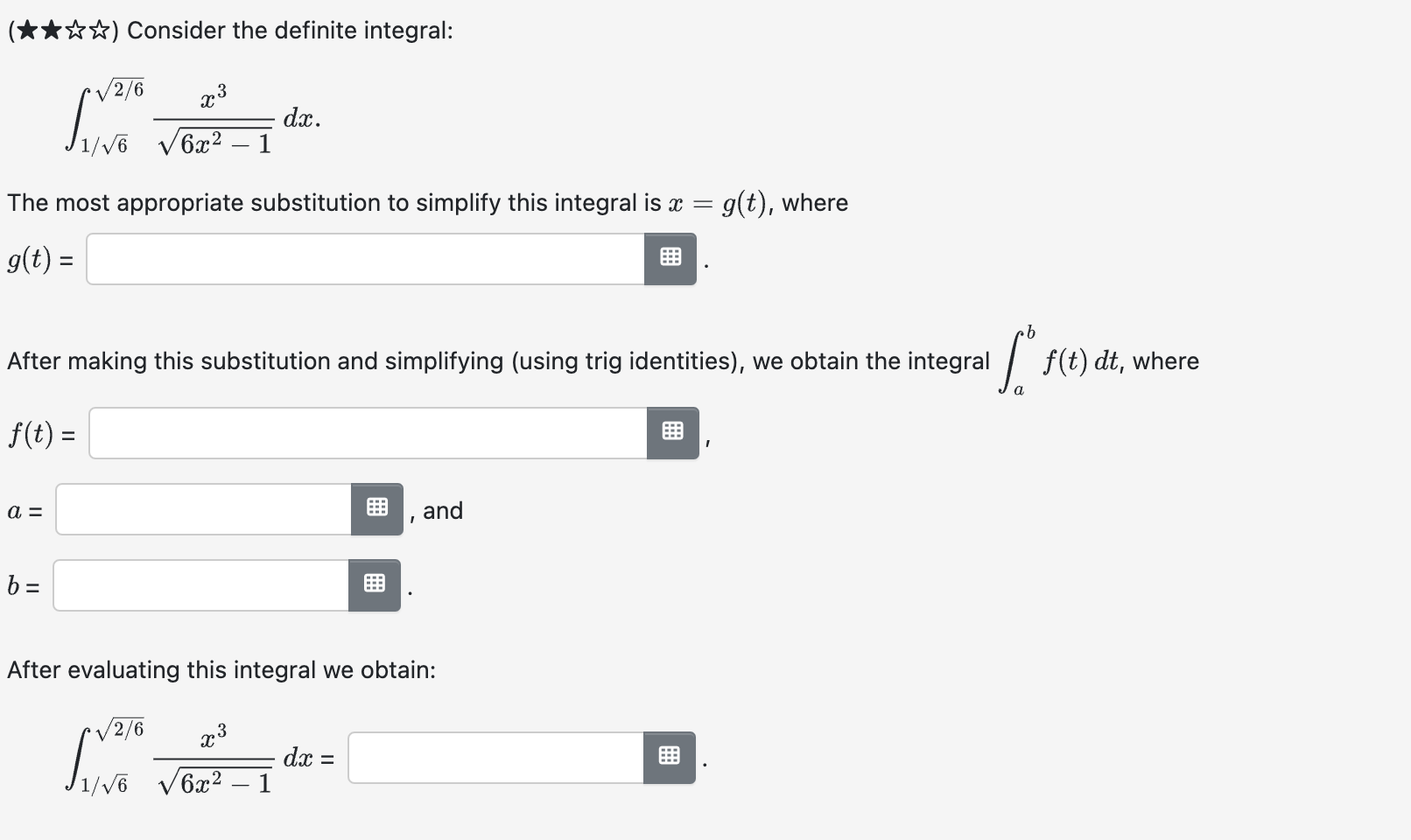The width and height of the screenshot is (1411, 840).
Task: Click the keypad icon on the bottom answer box
Action: click(x=669, y=756)
